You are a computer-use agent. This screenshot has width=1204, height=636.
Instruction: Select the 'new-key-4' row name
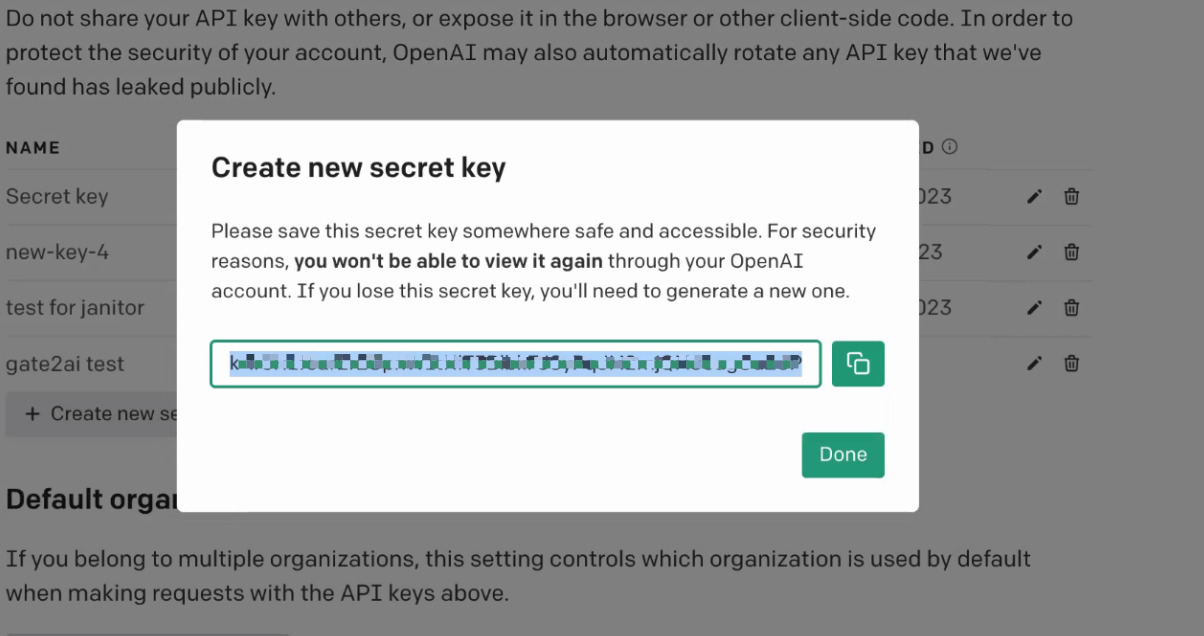57,252
